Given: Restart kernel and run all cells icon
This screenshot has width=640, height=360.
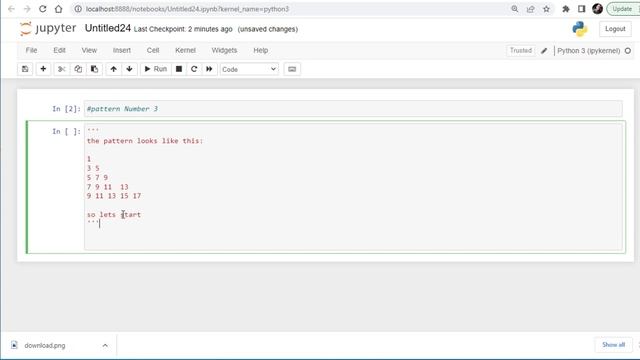Looking at the screenshot, I should click(x=209, y=69).
